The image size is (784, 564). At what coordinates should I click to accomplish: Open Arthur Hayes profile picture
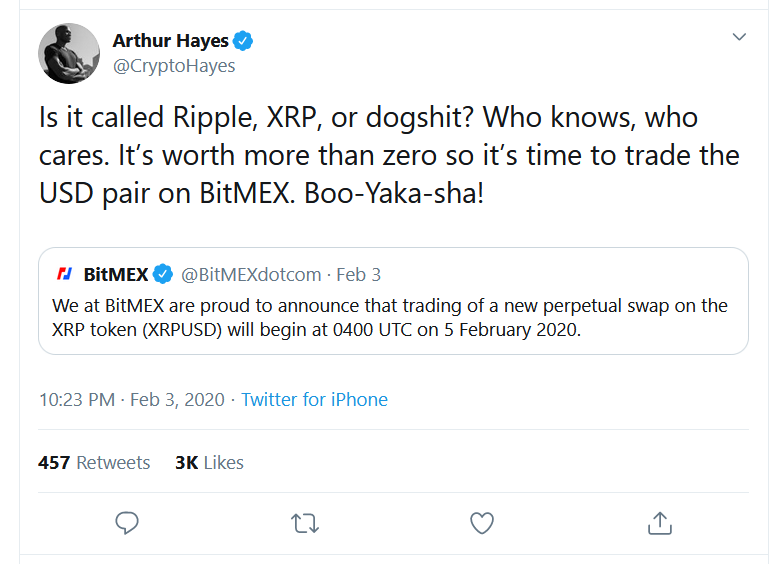tap(69, 52)
